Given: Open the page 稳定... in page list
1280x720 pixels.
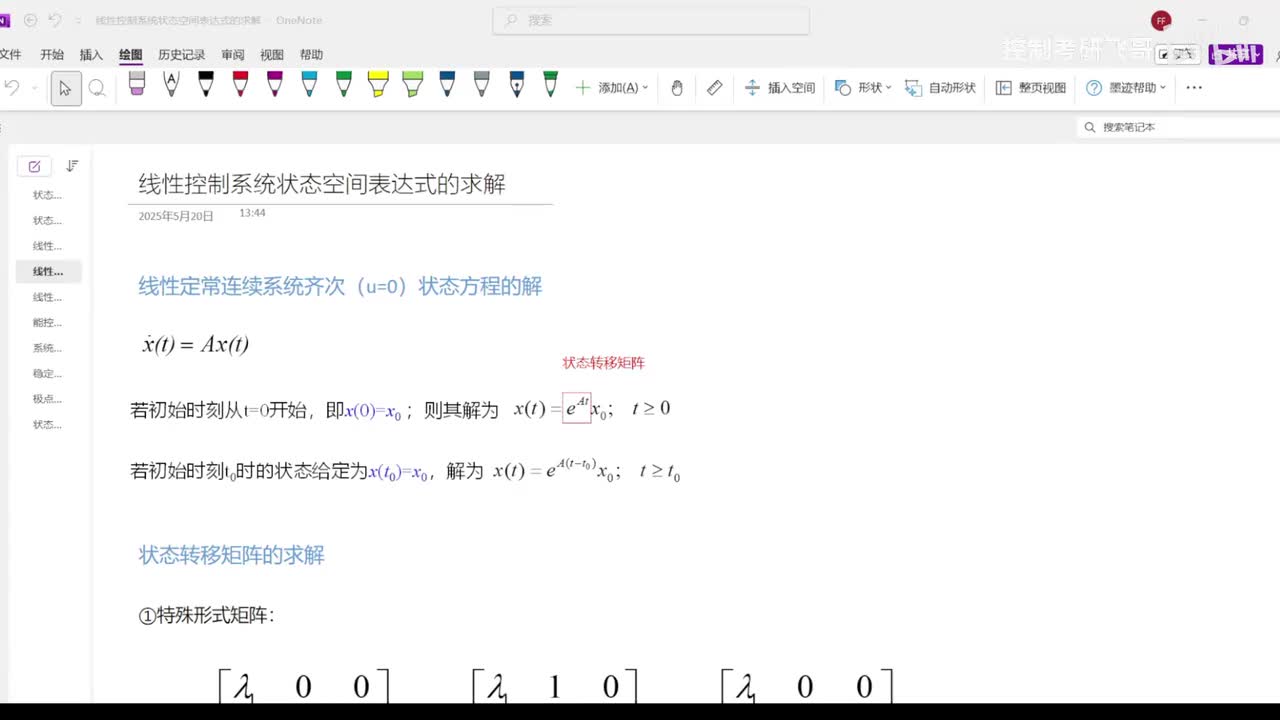Looking at the screenshot, I should point(48,374).
